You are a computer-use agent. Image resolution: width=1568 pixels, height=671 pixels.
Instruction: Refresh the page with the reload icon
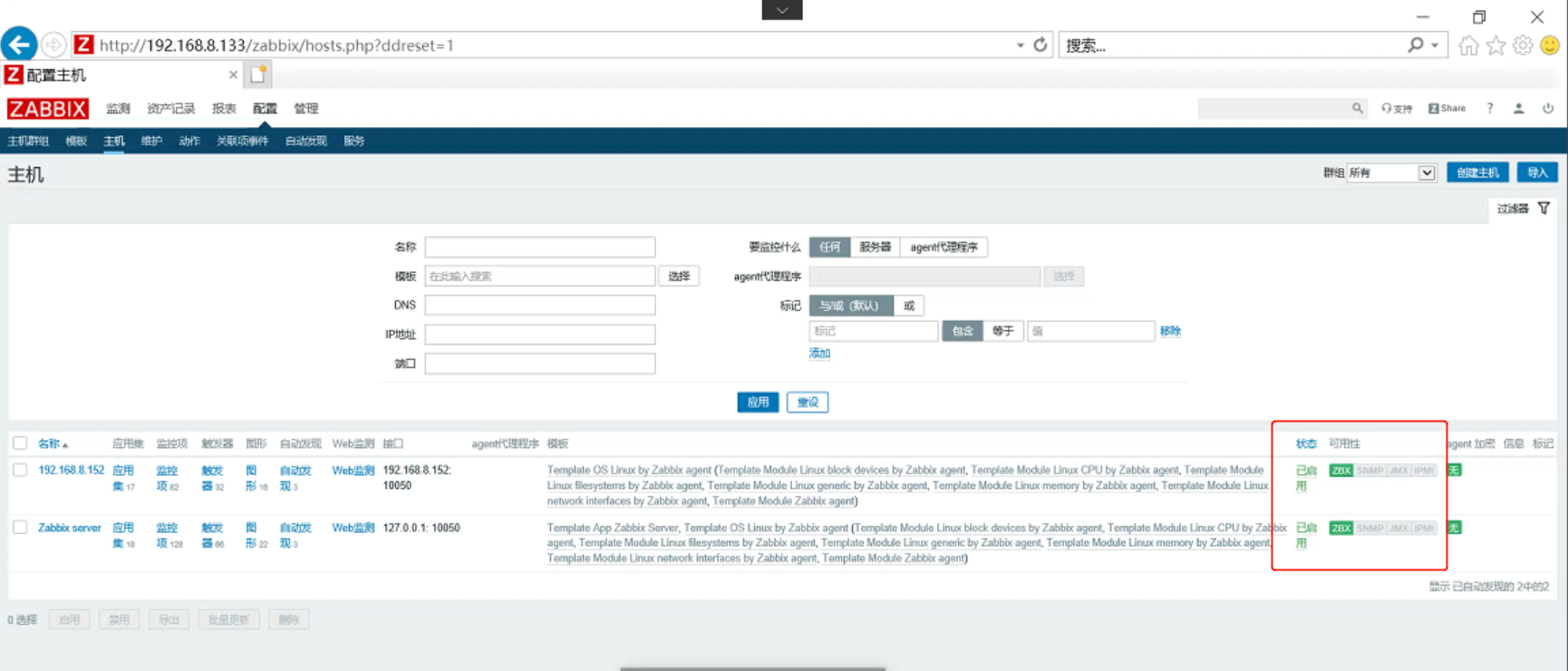1040,44
